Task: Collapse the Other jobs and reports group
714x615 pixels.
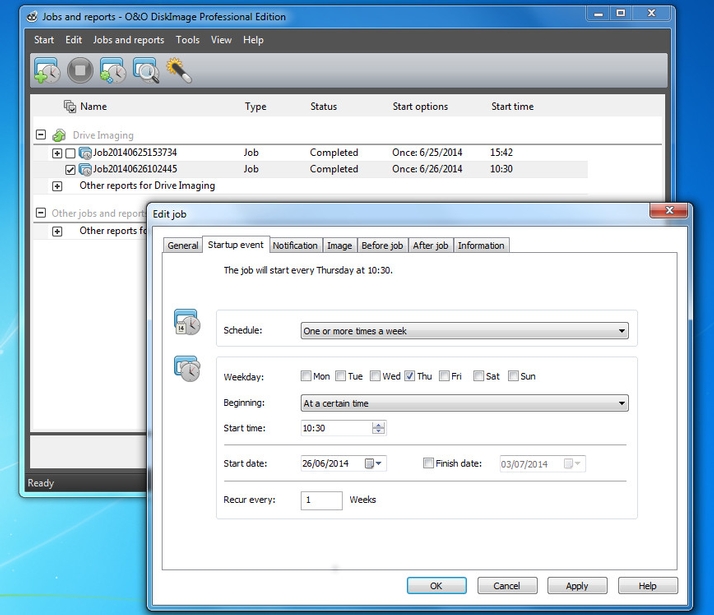Action: pos(41,213)
